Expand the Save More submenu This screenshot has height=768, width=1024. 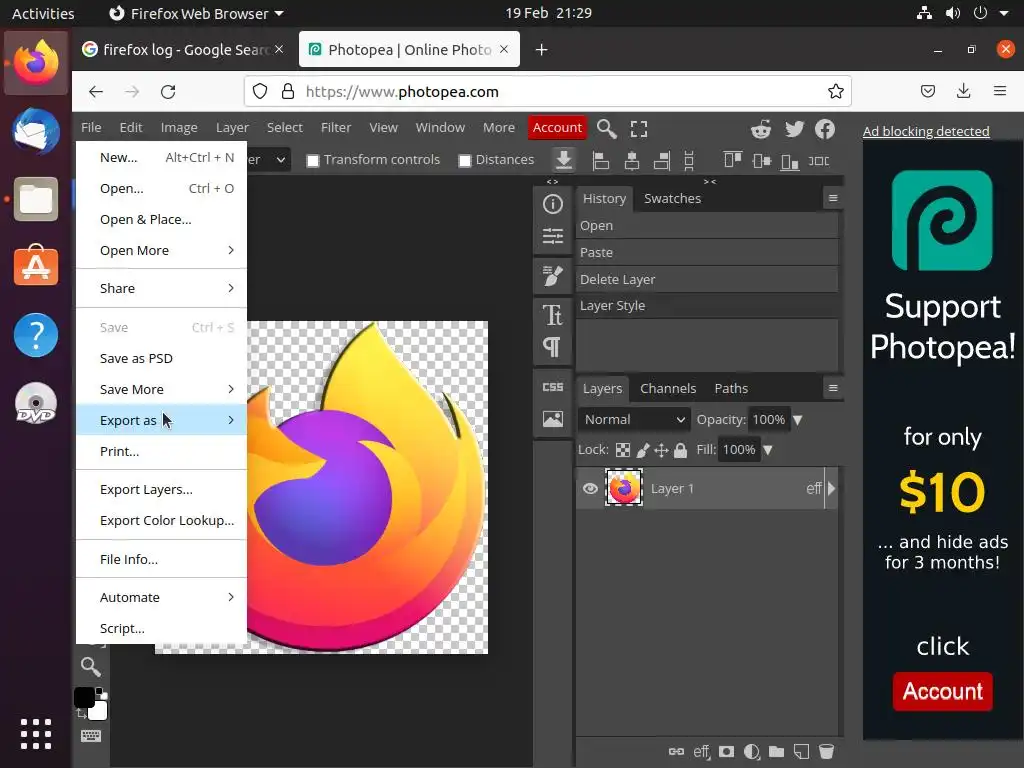coord(161,389)
